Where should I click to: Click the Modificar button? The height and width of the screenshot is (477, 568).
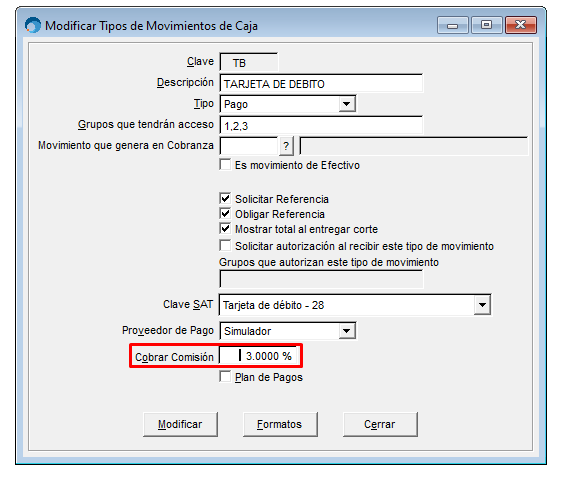(180, 424)
